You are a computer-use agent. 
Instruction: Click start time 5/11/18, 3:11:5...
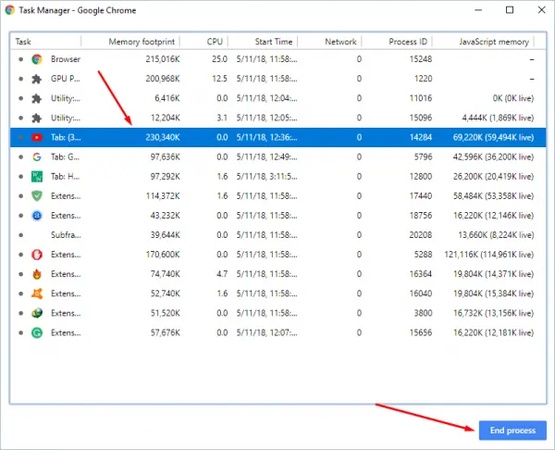tap(267, 176)
